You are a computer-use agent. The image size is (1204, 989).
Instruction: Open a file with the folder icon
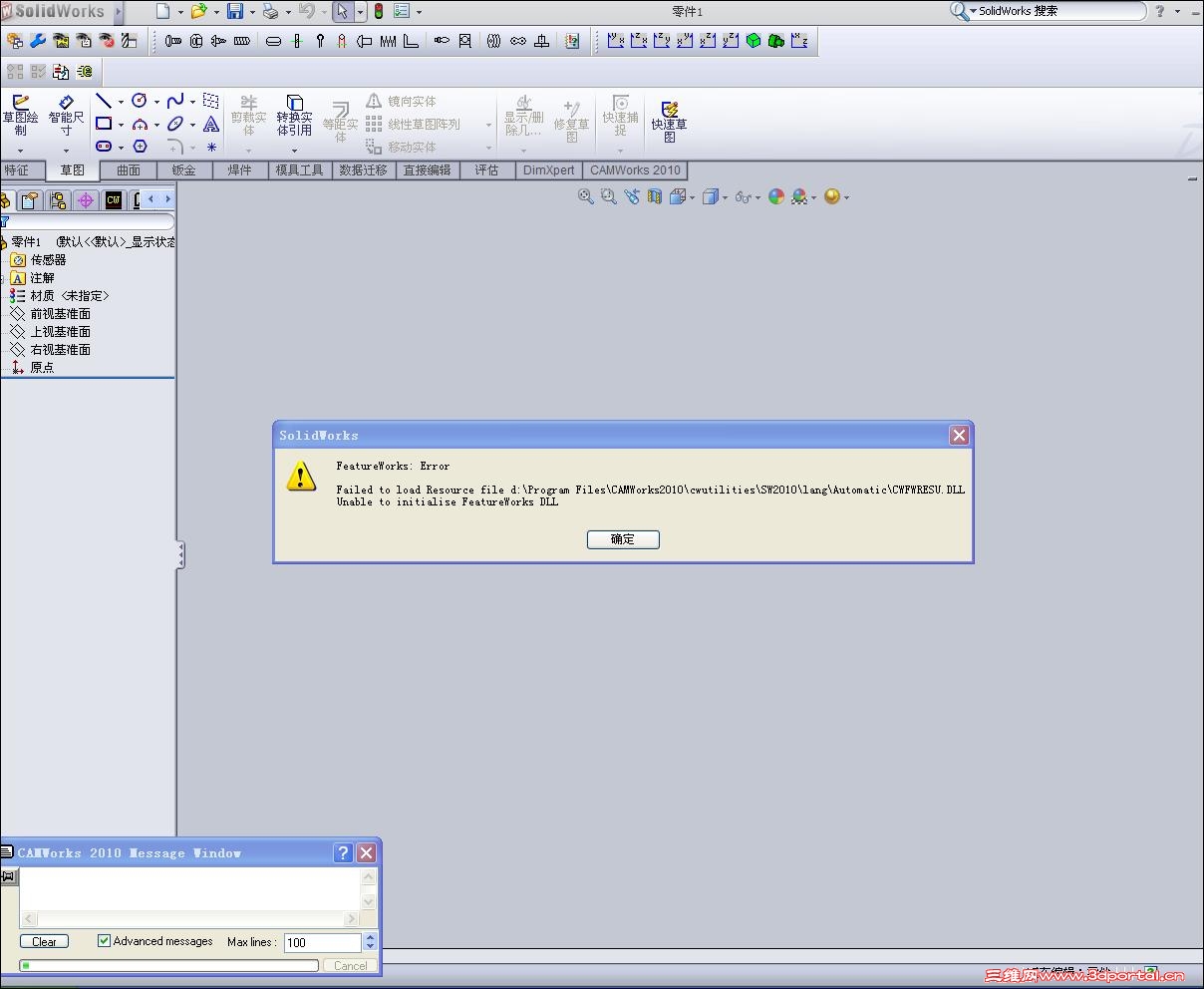click(198, 12)
